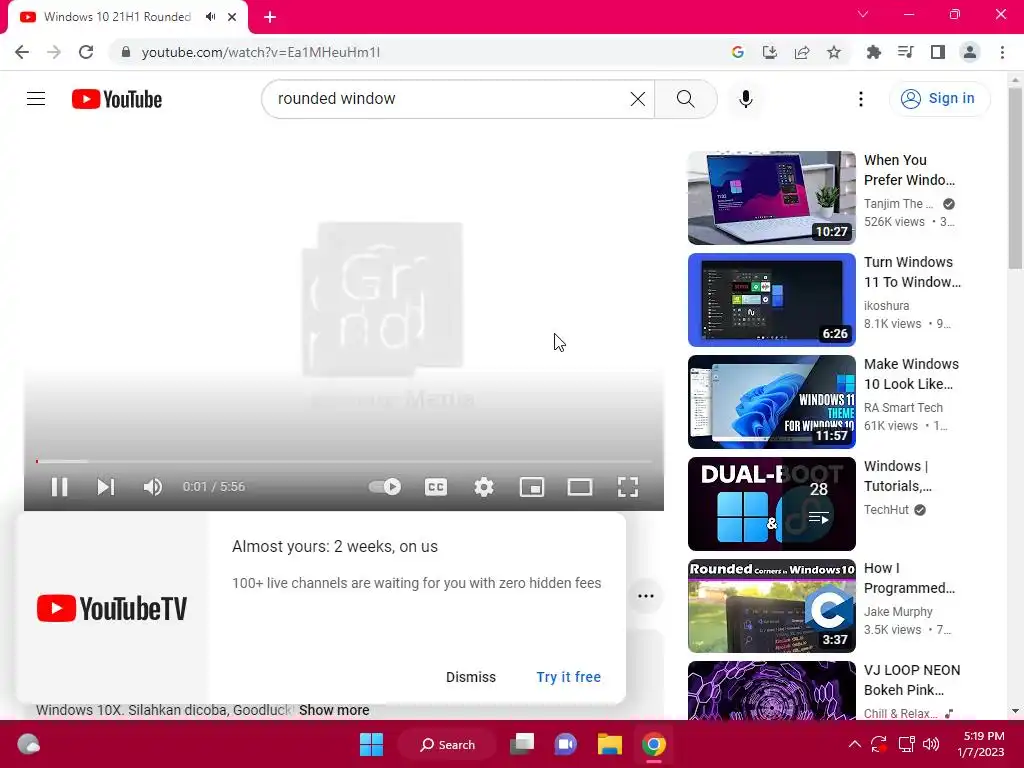The width and height of the screenshot is (1024, 768).
Task: Open Turn Windows 11 To Windows video title
Action: point(912,272)
